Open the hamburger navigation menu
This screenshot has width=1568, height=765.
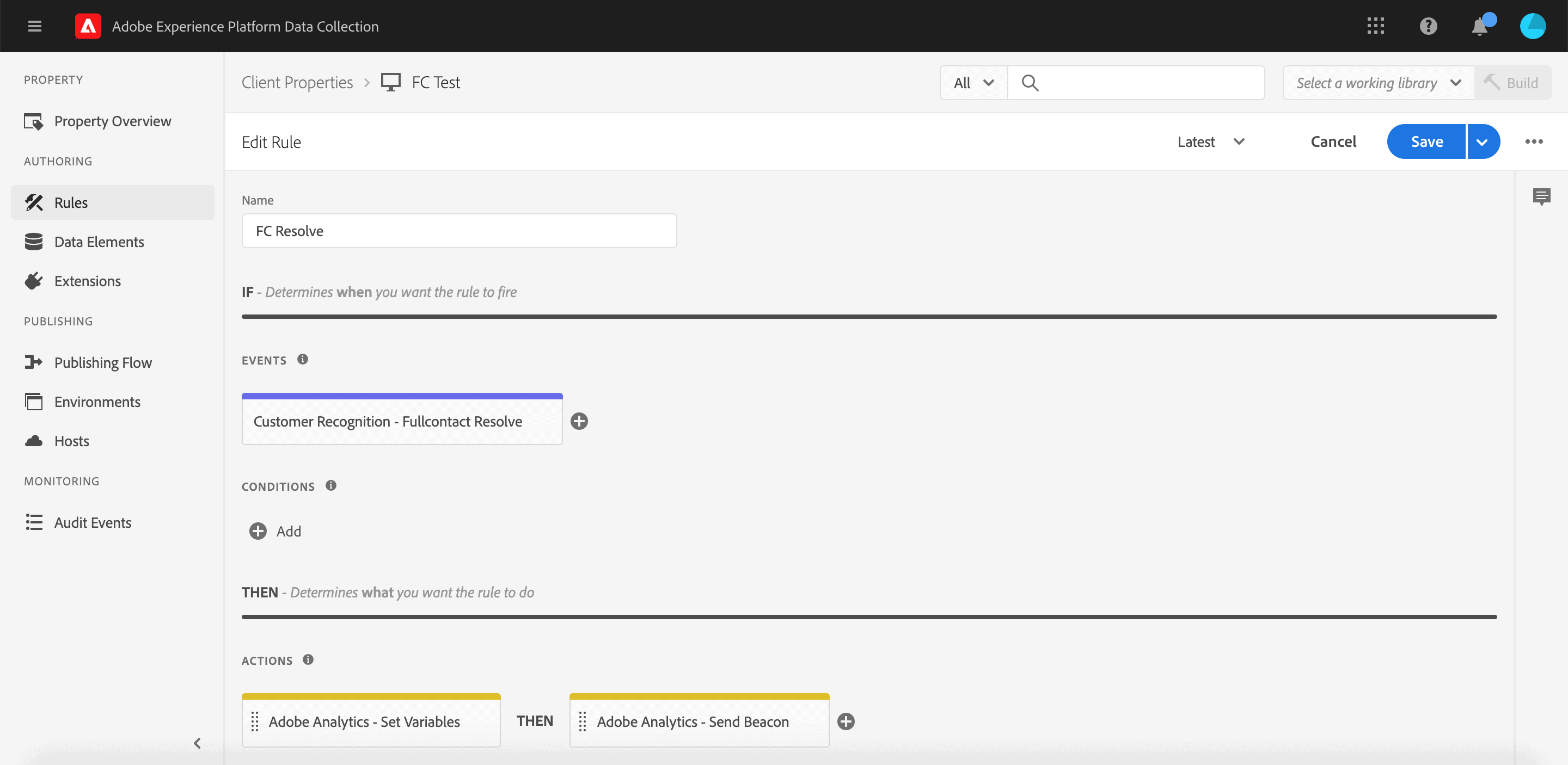[x=35, y=26]
